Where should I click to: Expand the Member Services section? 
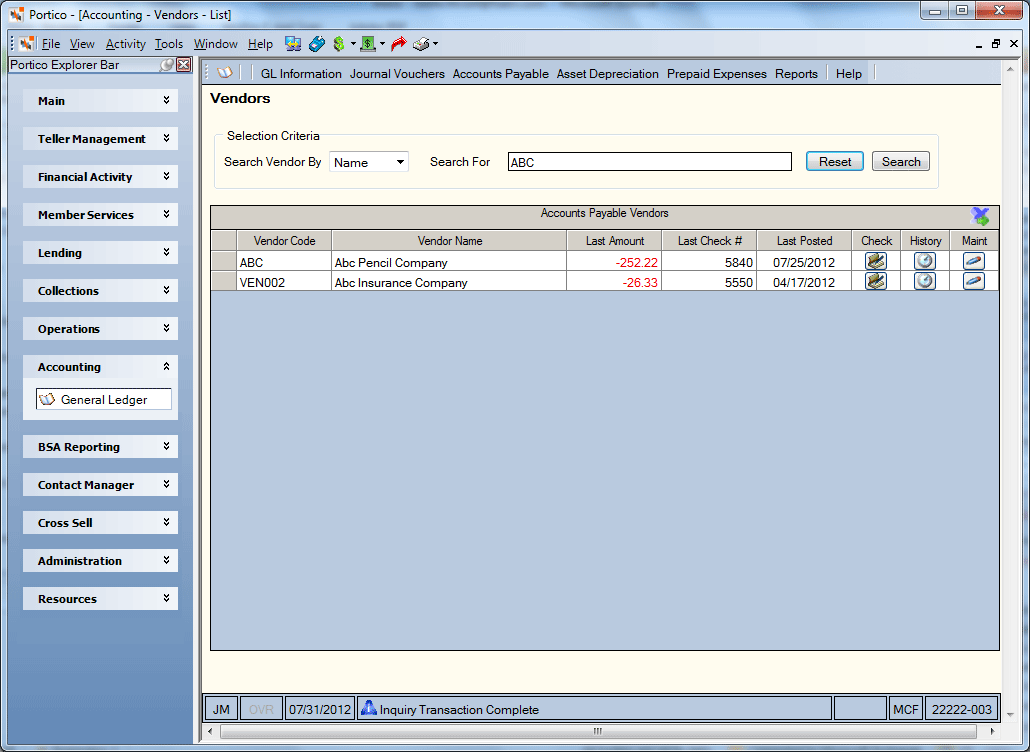tap(101, 215)
